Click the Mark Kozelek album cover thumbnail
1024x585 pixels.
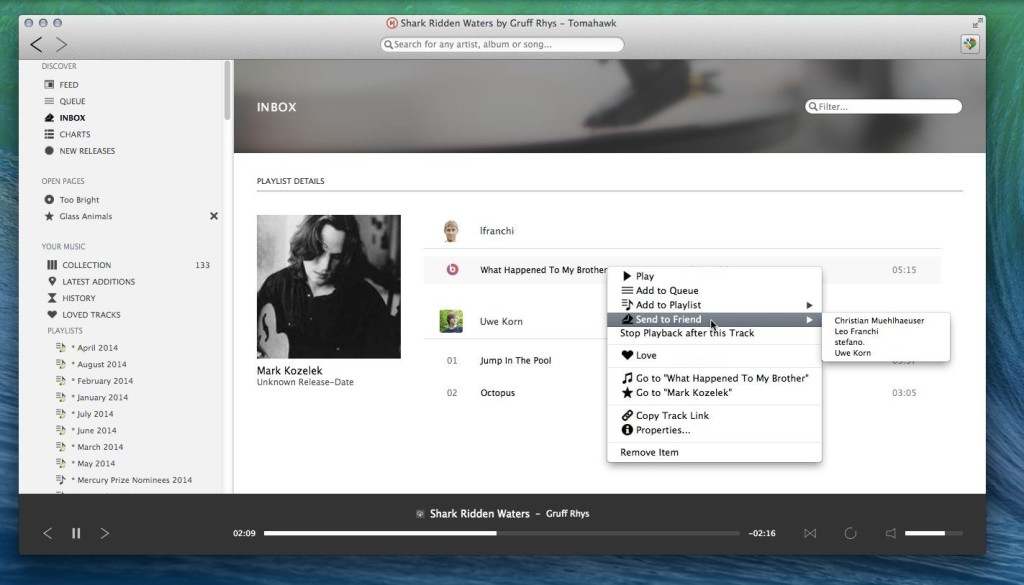pyautogui.click(x=328, y=287)
